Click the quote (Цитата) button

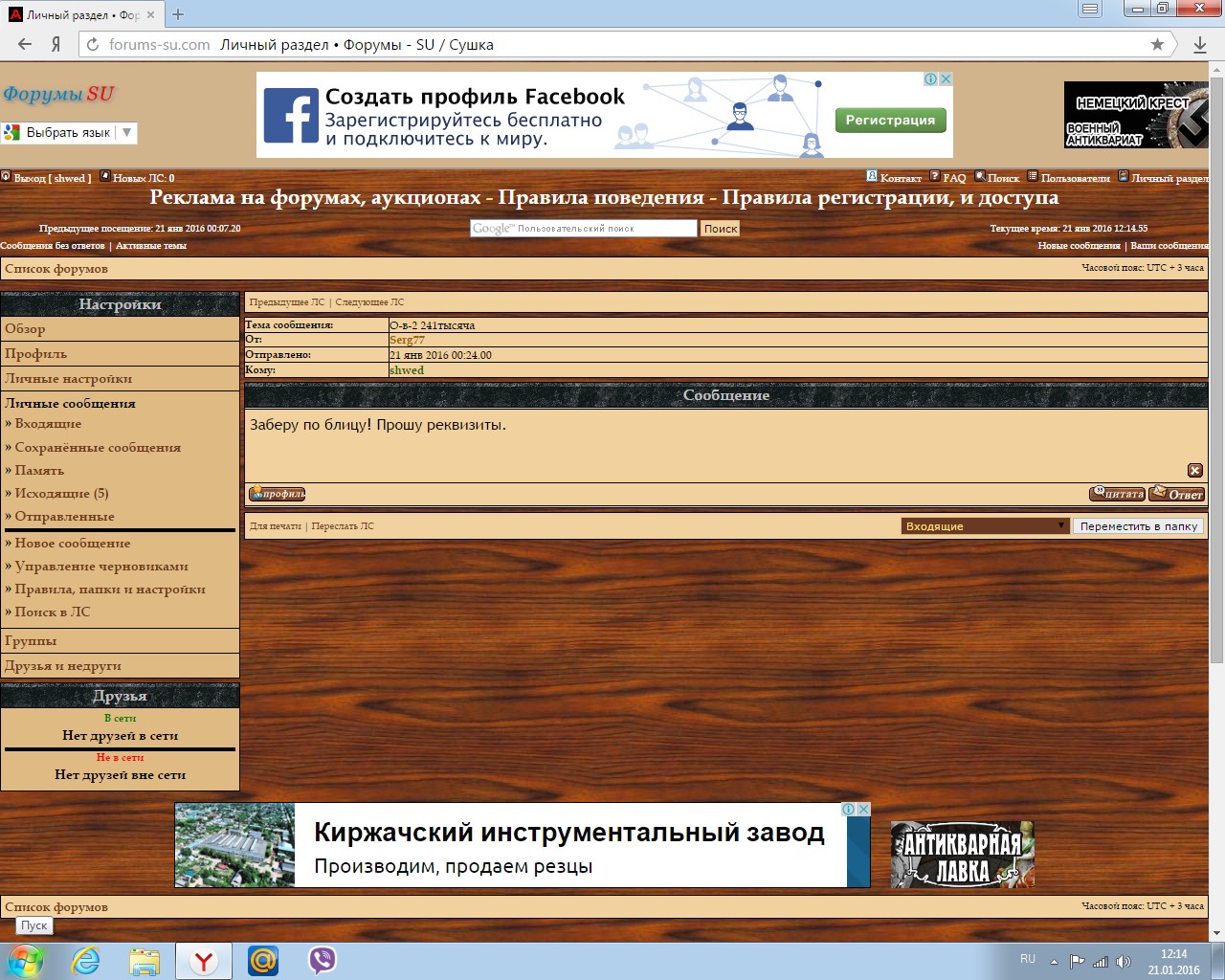(x=1117, y=494)
